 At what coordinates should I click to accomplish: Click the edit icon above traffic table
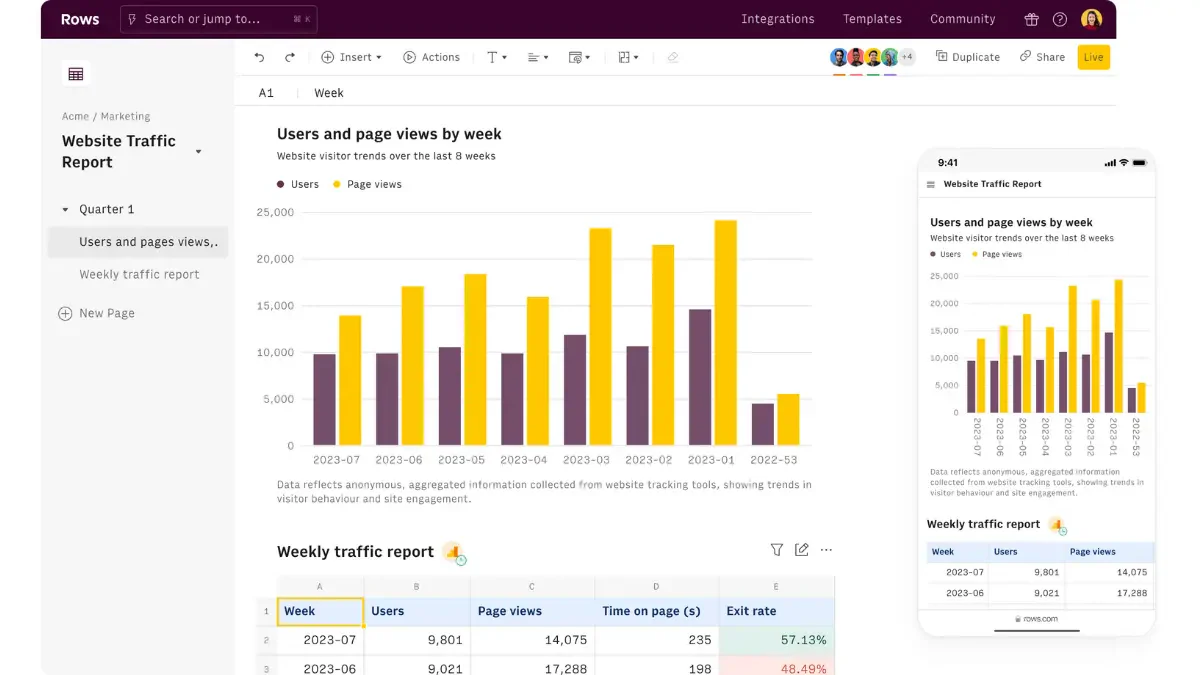(x=801, y=550)
